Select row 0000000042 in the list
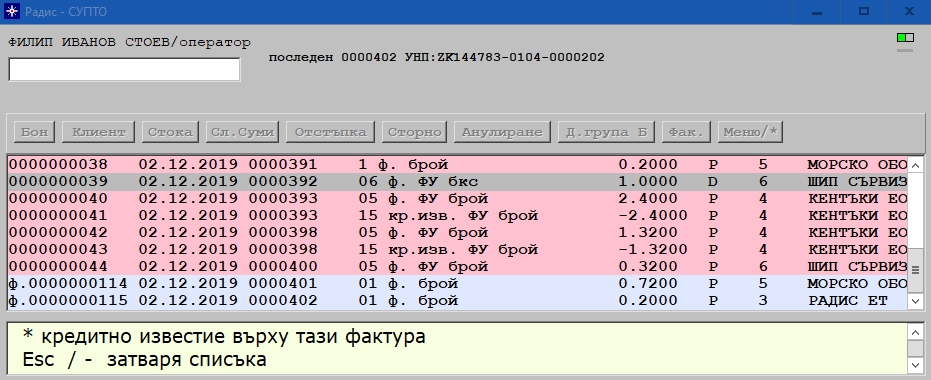Viewport: 931px width, 380px height. (x=458, y=232)
